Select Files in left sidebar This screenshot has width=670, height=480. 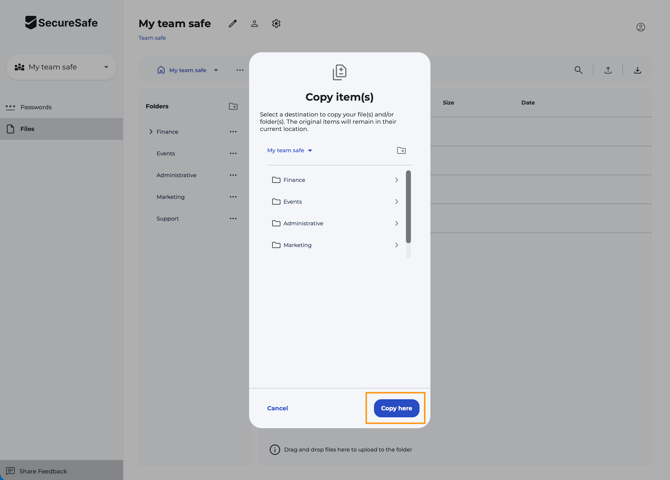pos(27,129)
